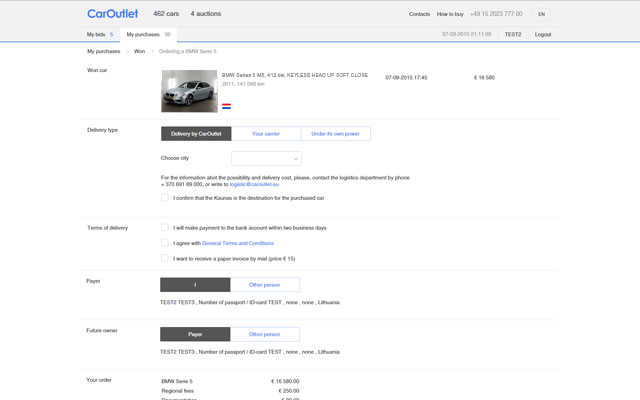Screen dimensions: 640x400
Task: Choose the Your carrier delivery option
Action: 266,133
